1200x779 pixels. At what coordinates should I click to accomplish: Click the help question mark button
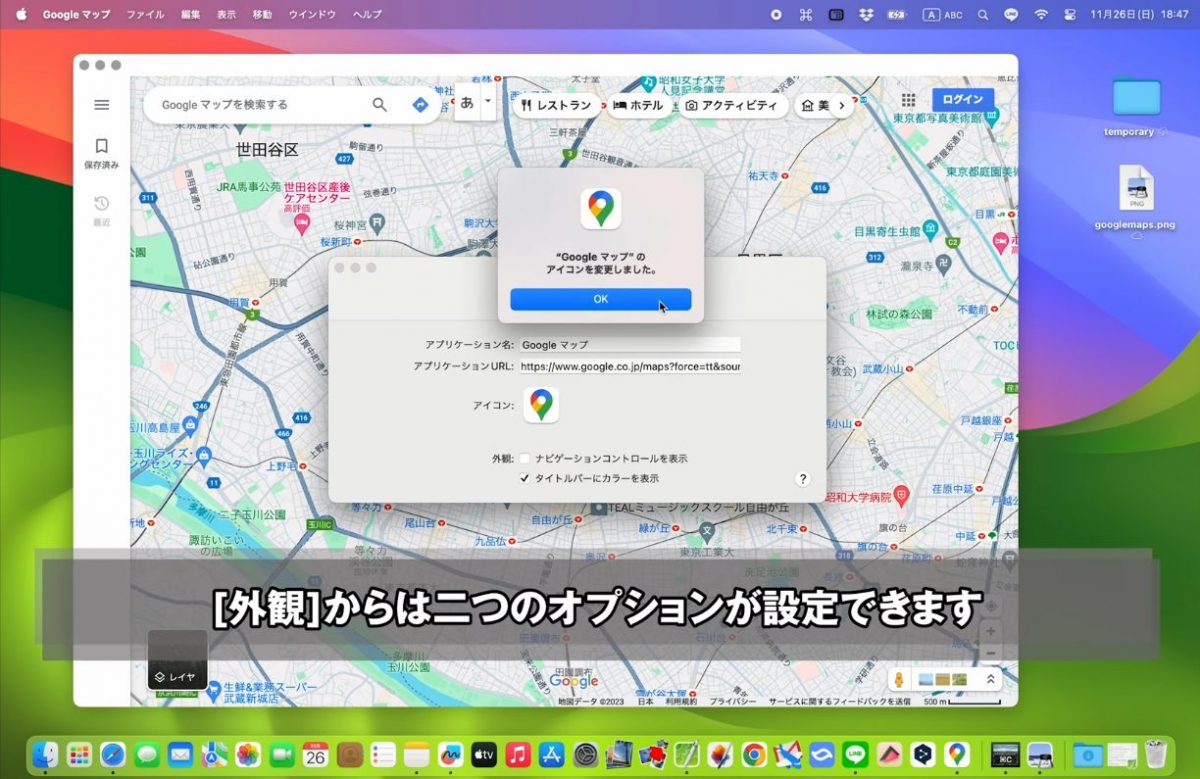(802, 479)
